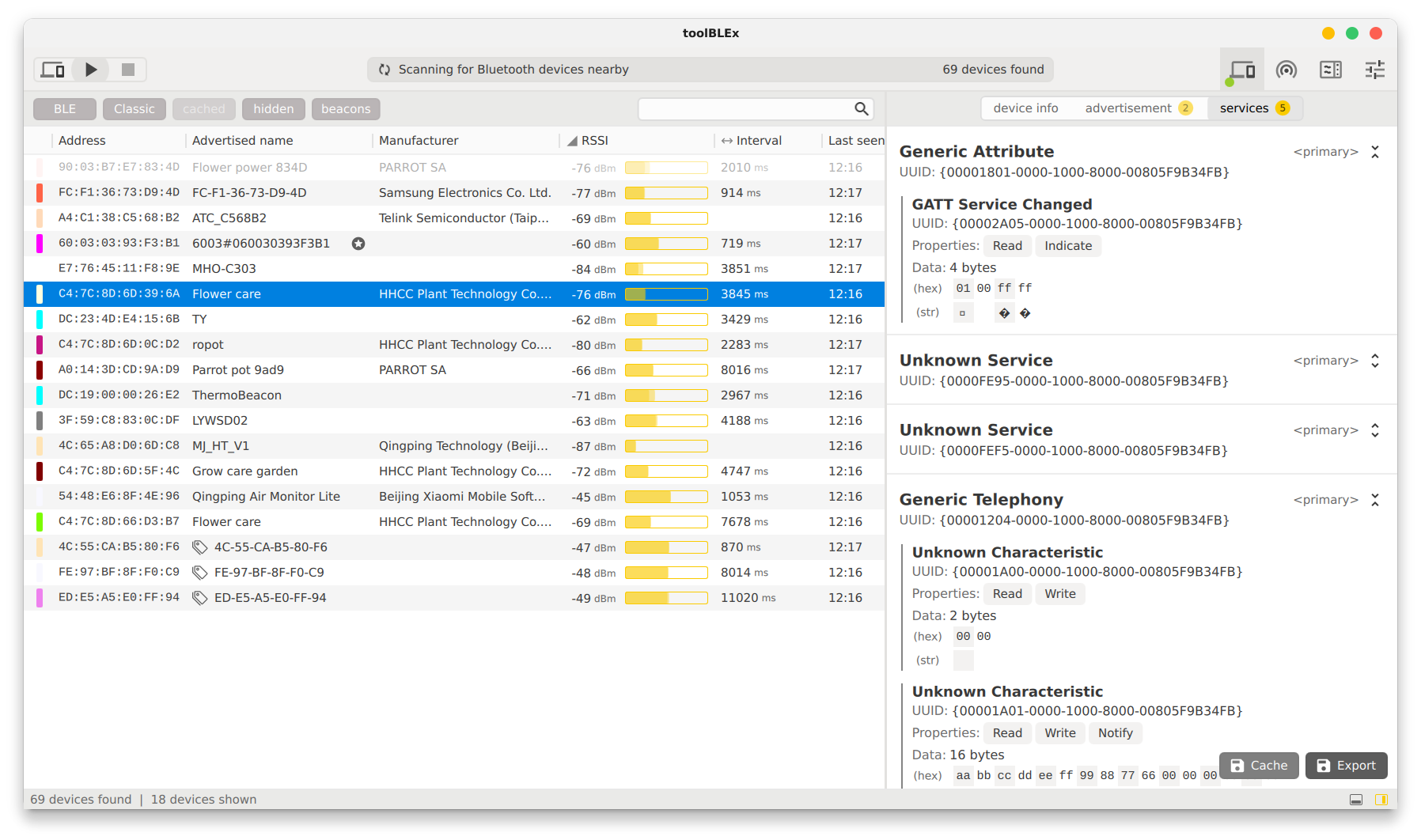Open the side panel layout icon

click(1331, 70)
